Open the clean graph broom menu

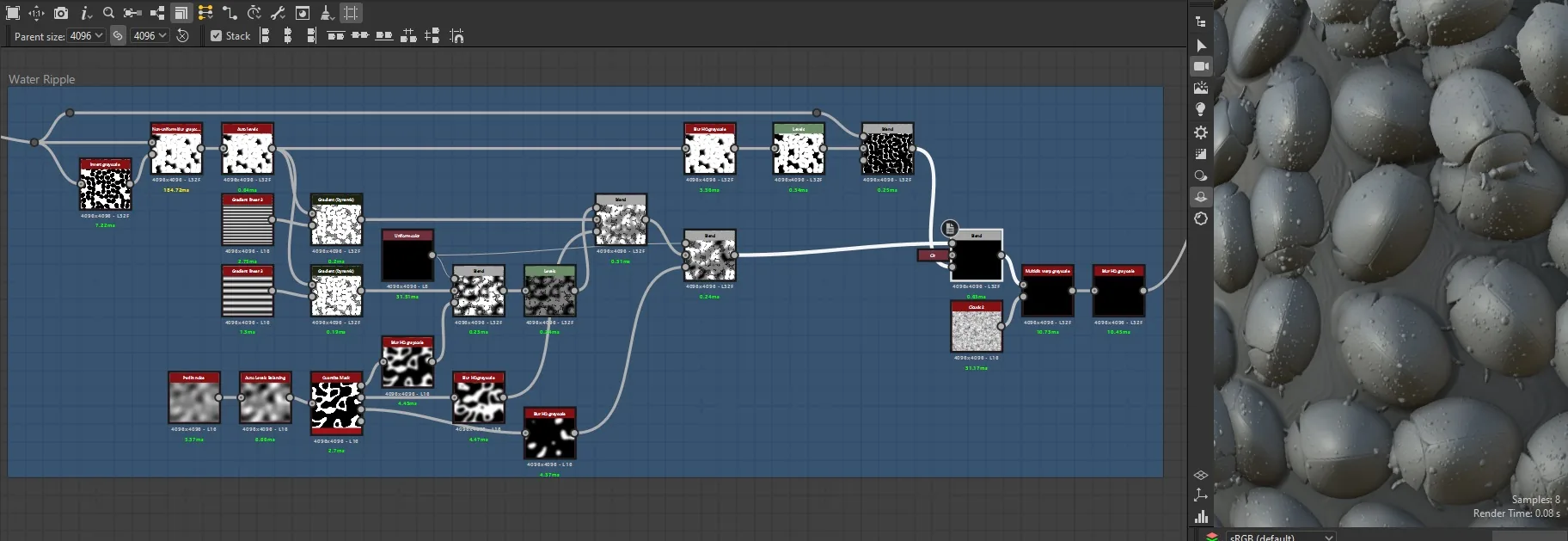(327, 13)
